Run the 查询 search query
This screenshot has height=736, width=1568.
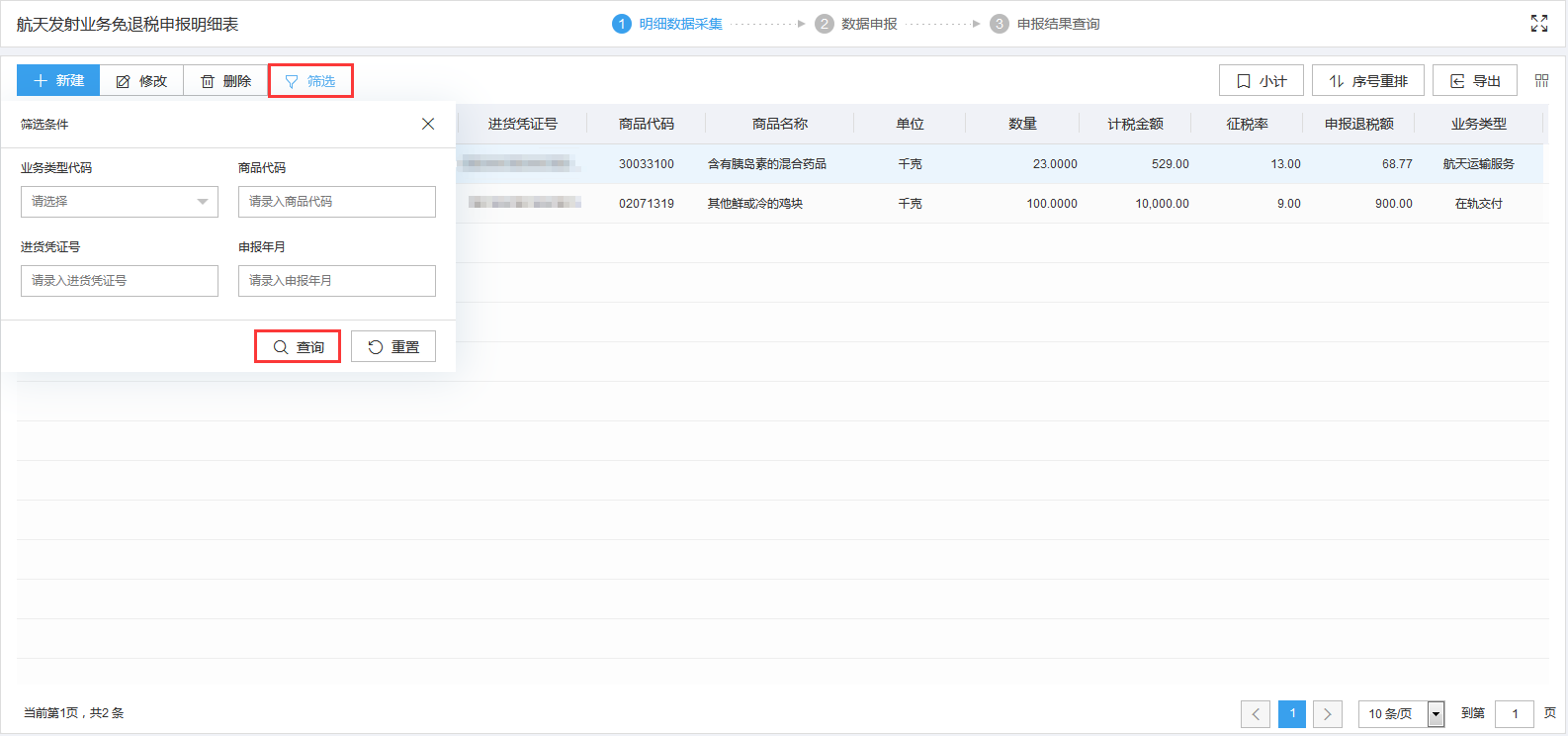(x=298, y=347)
